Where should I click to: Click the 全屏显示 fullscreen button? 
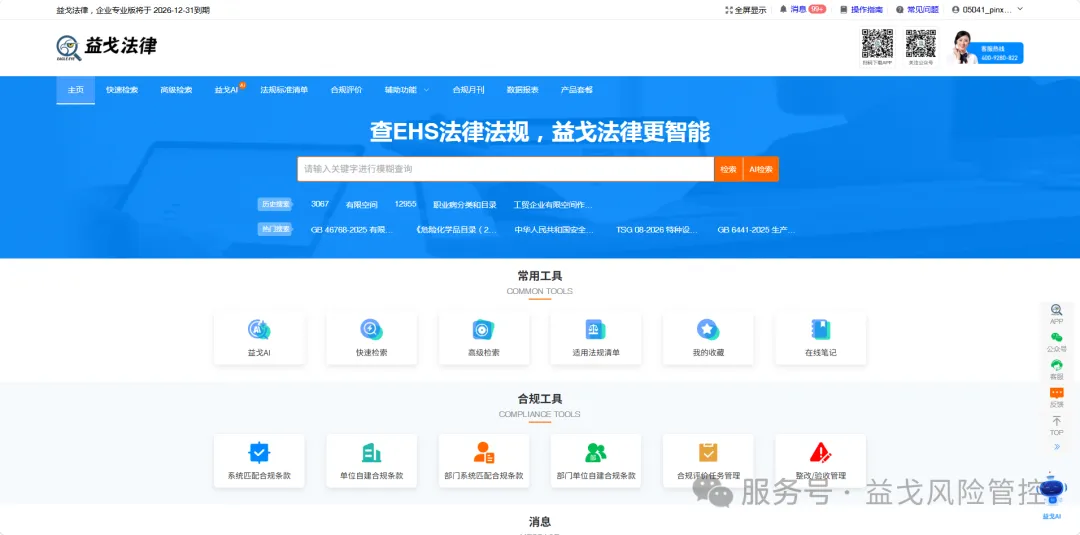(x=745, y=10)
